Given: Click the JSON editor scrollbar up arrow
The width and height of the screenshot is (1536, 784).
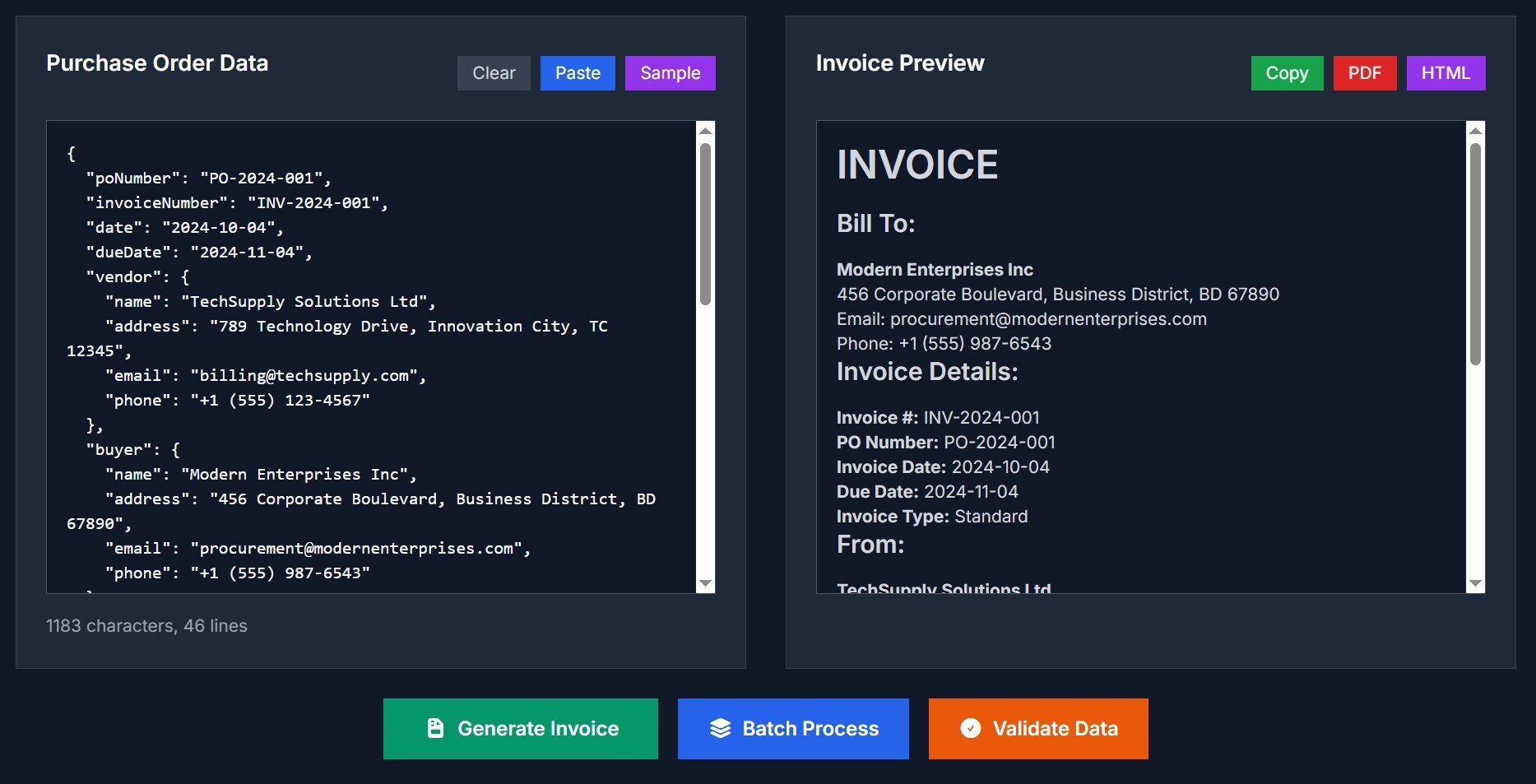Looking at the screenshot, I should 705,131.
